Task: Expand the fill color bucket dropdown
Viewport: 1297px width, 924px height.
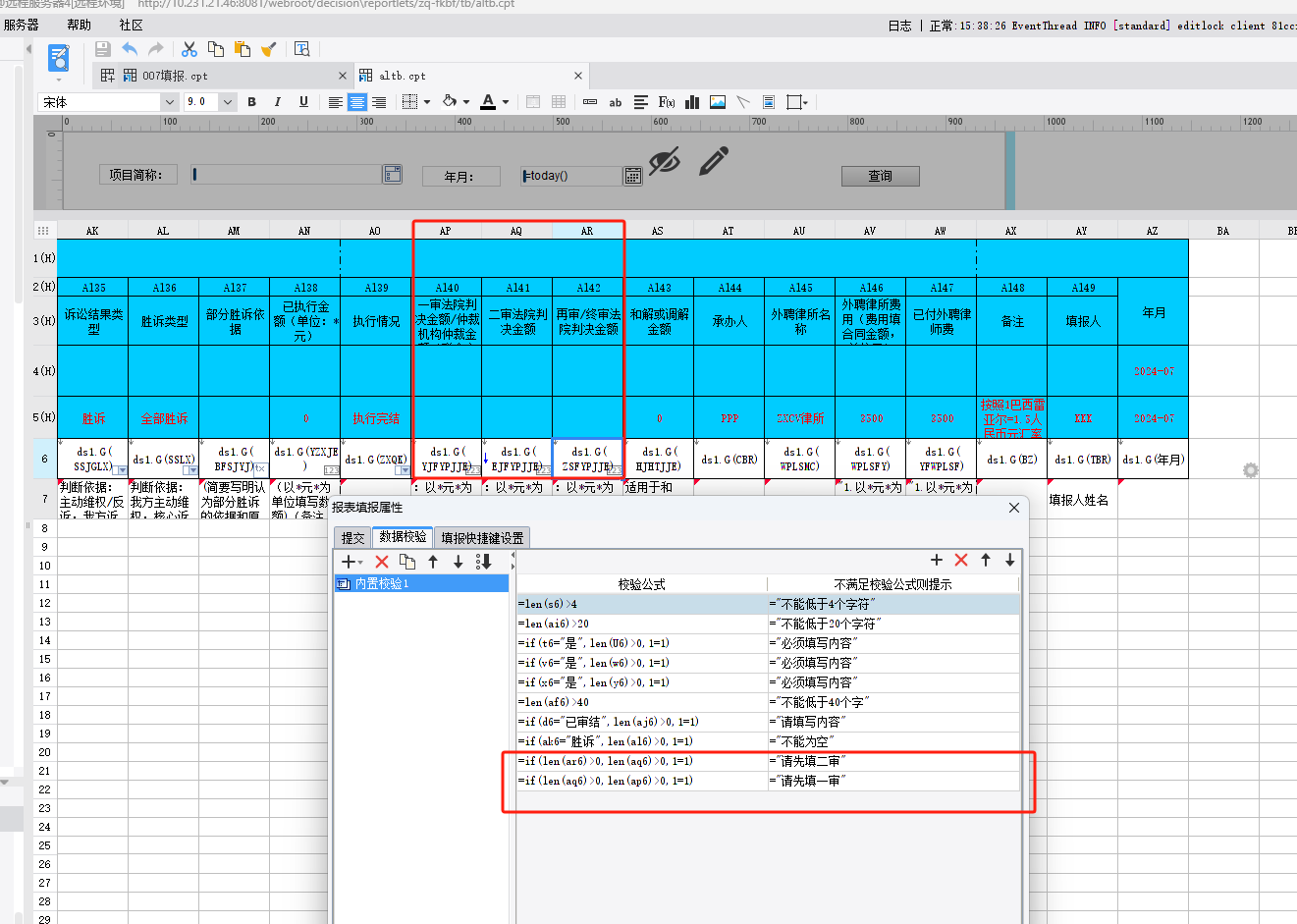Action: coord(466,102)
